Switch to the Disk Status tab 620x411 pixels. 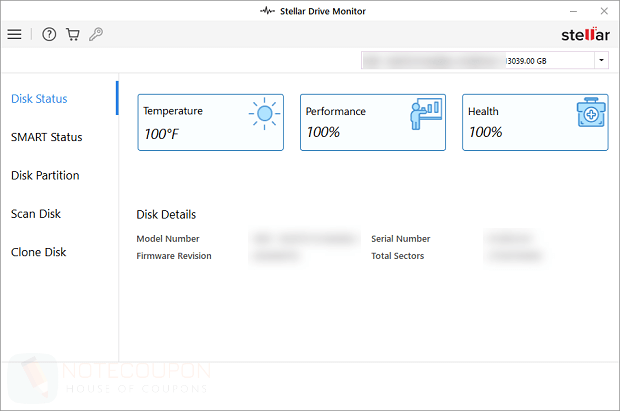pyautogui.click(x=39, y=99)
